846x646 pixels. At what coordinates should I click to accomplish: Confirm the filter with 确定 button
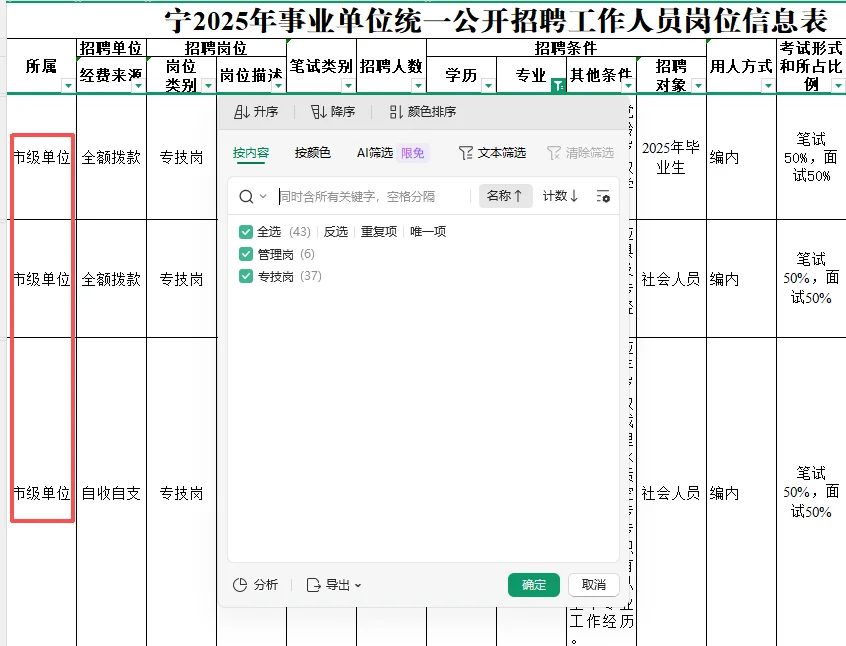(x=534, y=585)
